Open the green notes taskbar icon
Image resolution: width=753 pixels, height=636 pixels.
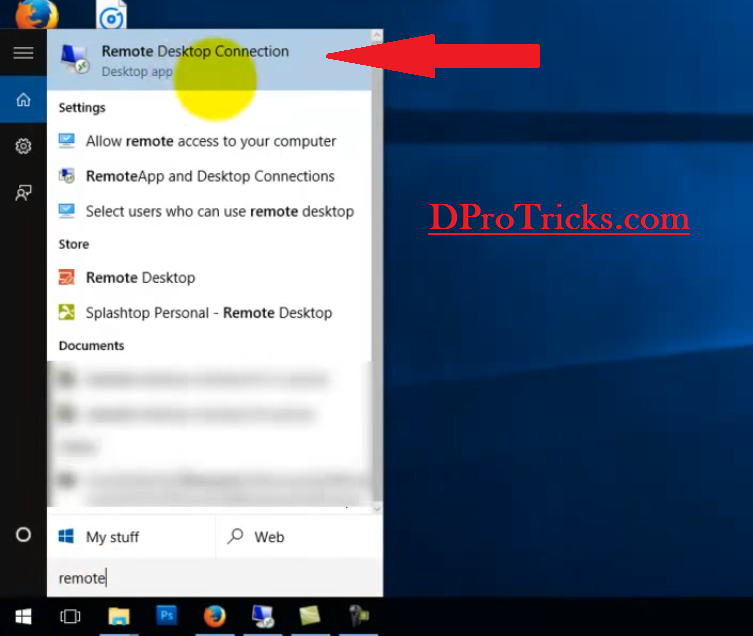pyautogui.click(x=310, y=616)
